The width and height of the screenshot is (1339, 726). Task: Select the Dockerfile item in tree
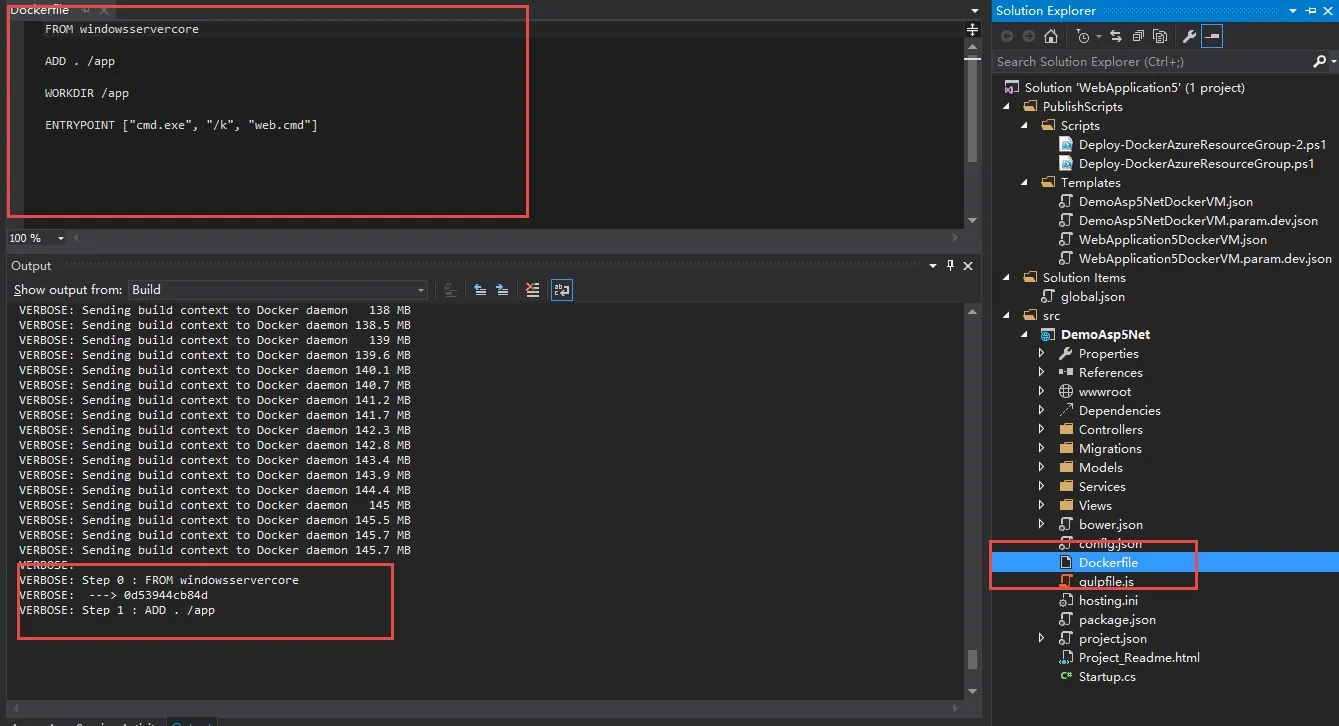pos(1108,563)
